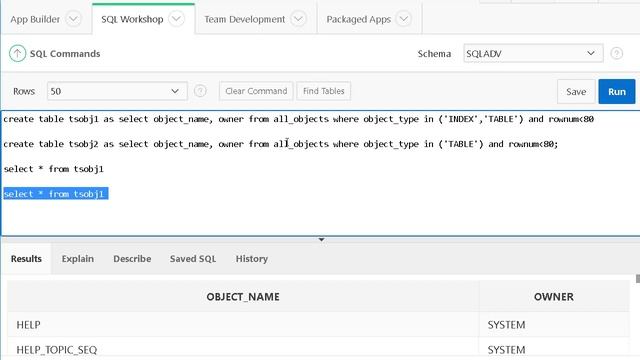640x360 pixels.
Task: Click the Save button
Action: pyautogui.click(x=576, y=91)
